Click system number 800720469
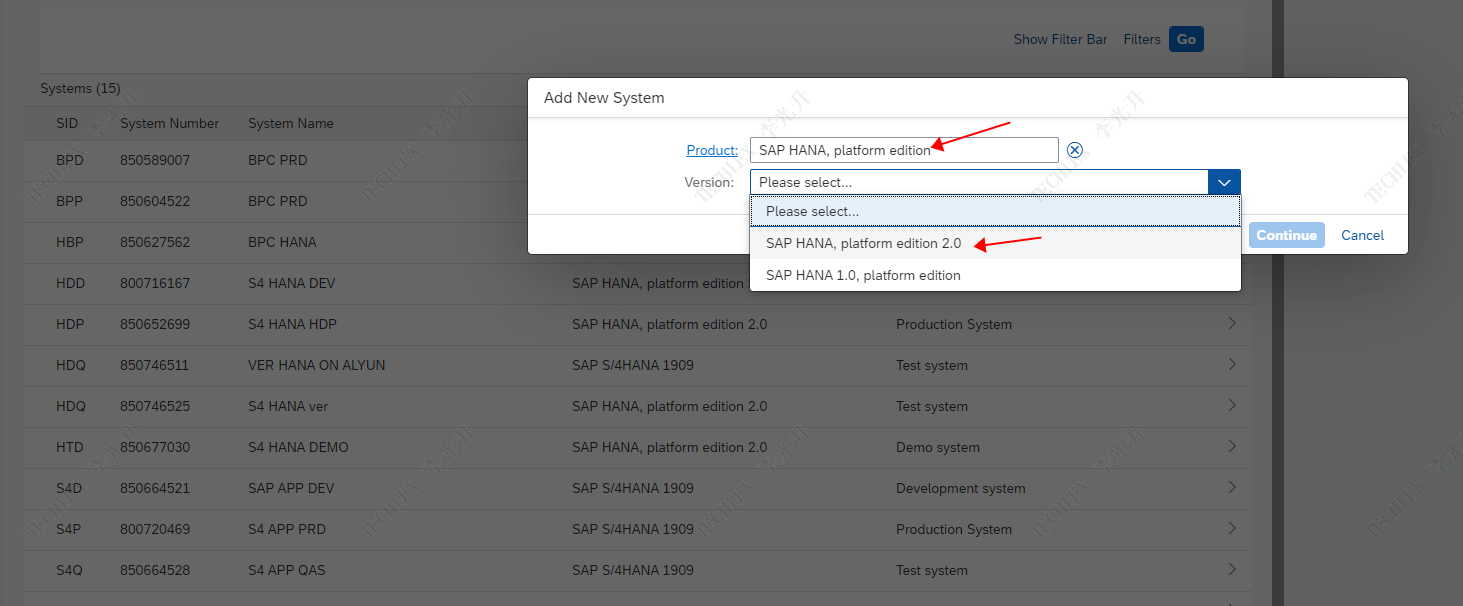Viewport: 1463px width, 606px height. pyautogui.click(x=155, y=529)
